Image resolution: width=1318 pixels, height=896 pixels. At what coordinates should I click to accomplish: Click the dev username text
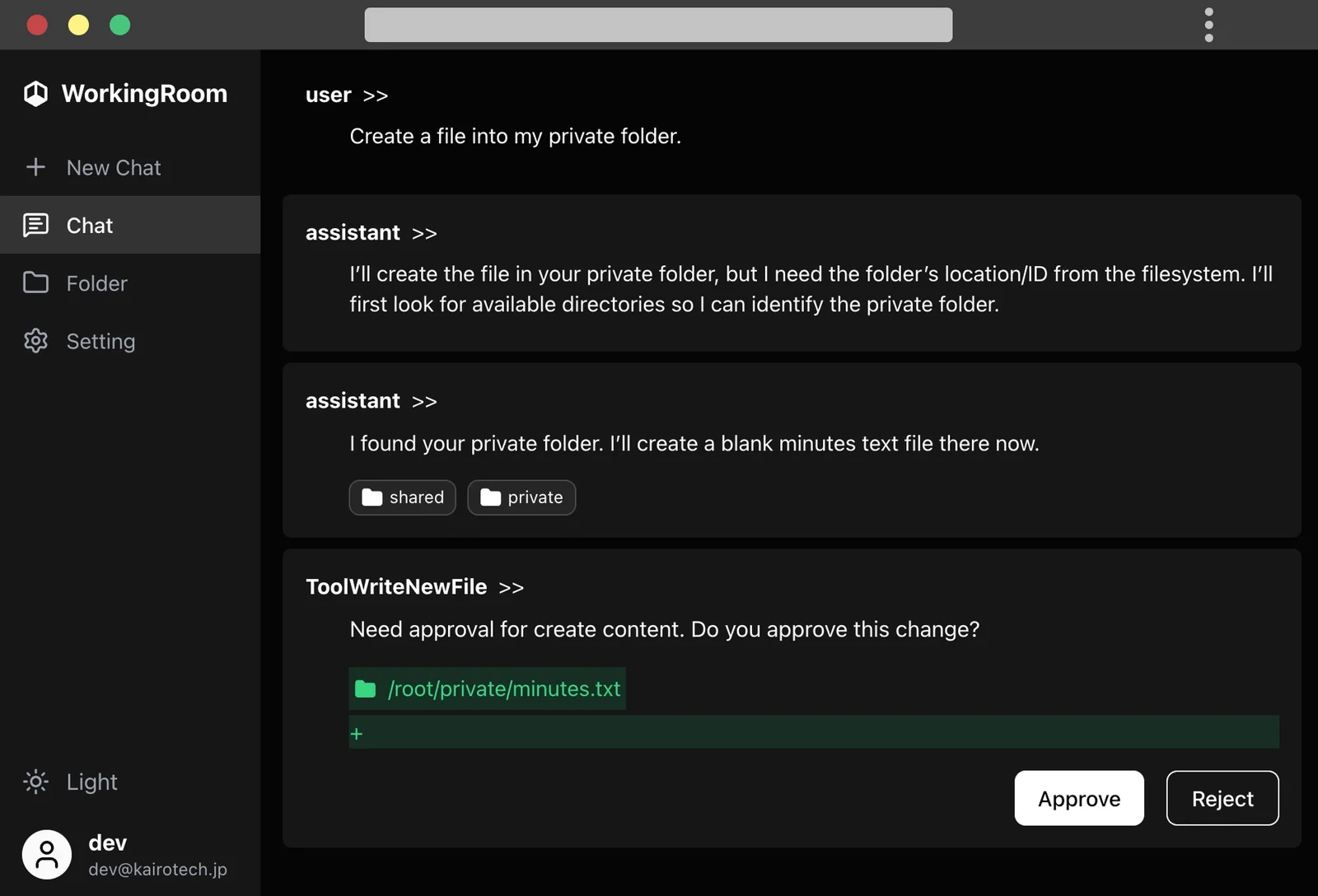(108, 843)
